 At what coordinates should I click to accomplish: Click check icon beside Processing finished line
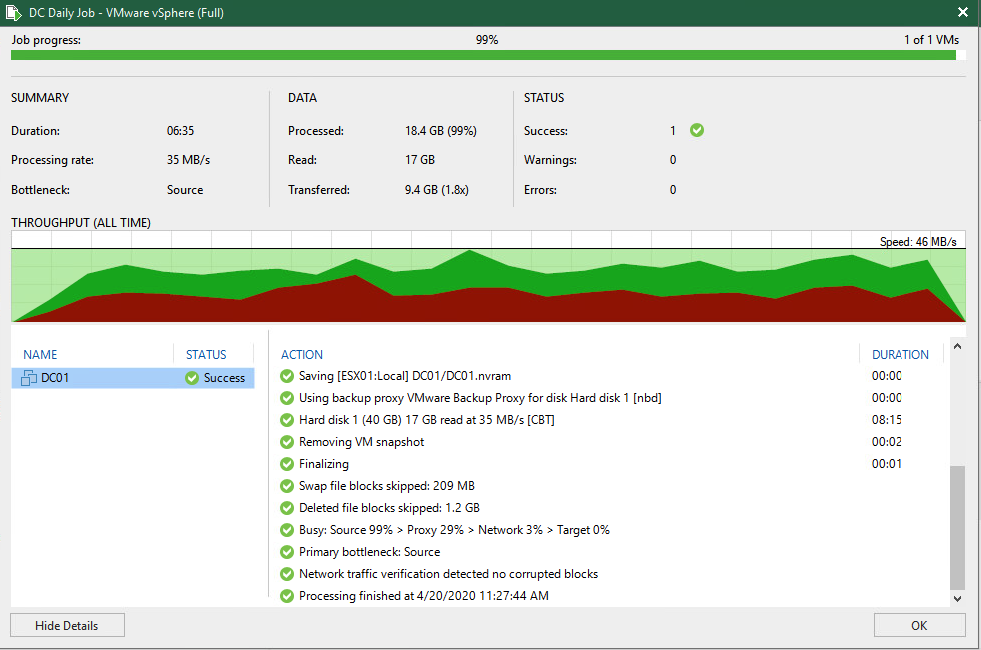point(287,596)
